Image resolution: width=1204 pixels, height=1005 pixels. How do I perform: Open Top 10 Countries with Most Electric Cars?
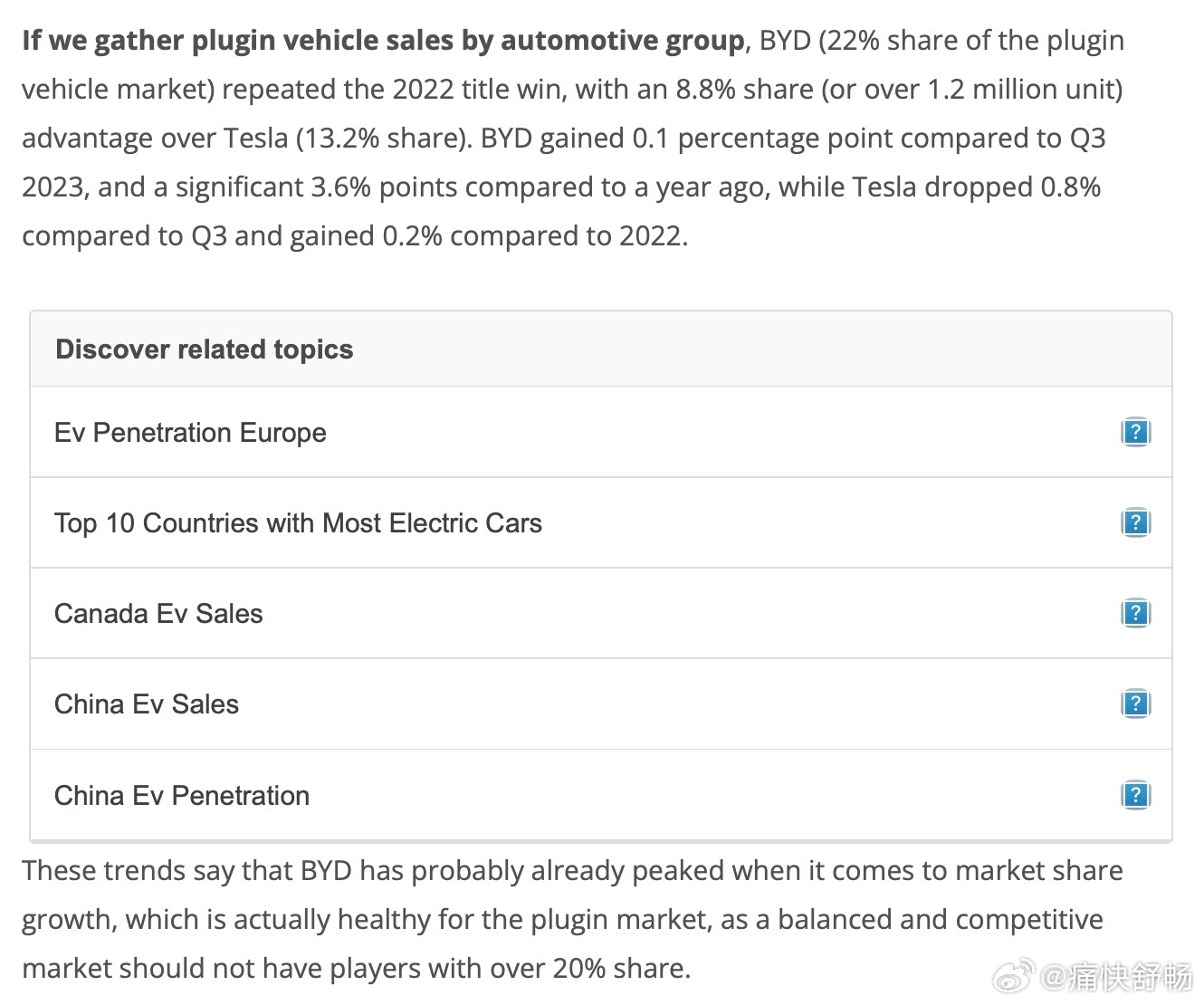[x=298, y=523]
